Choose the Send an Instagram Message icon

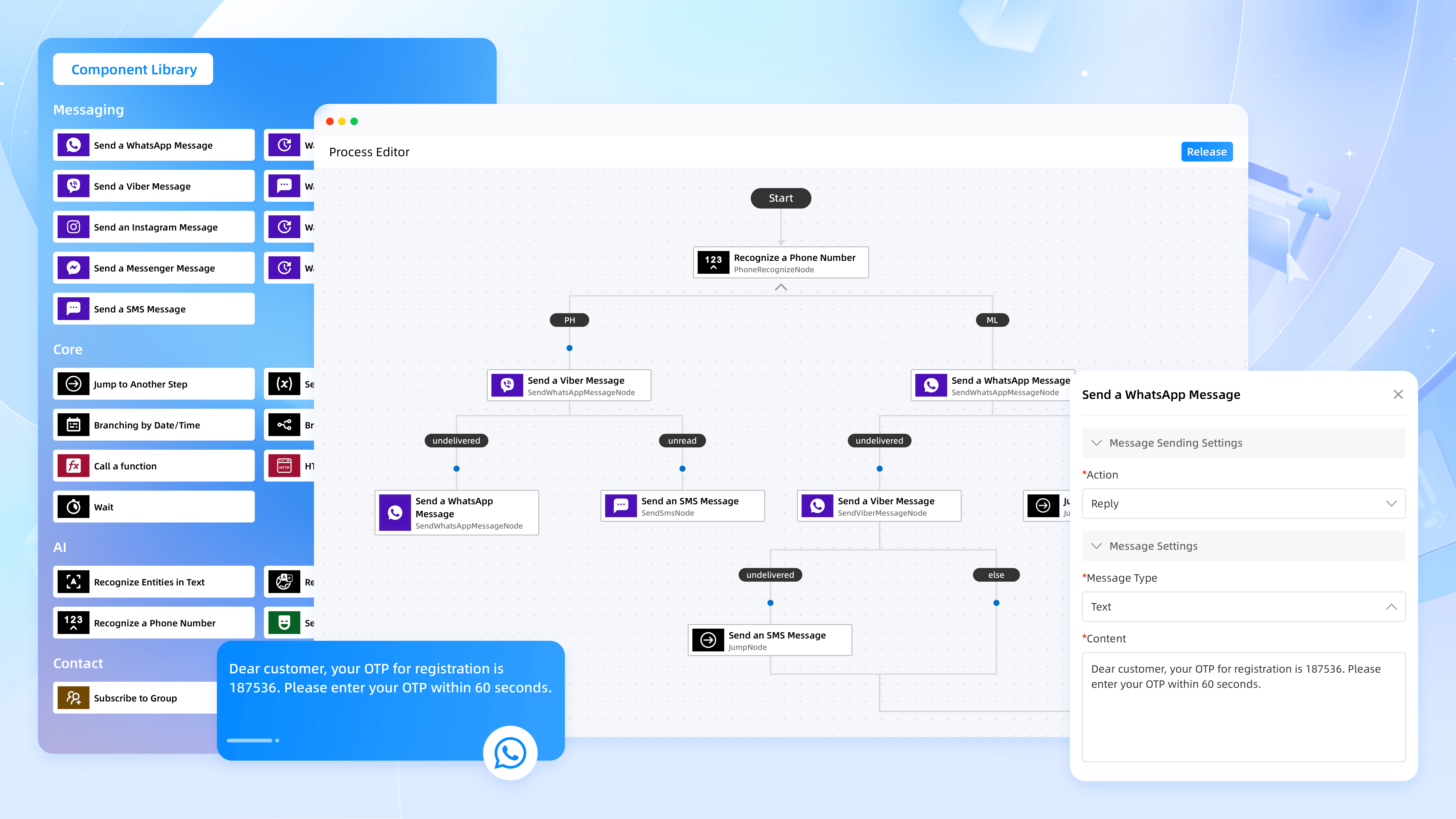(x=74, y=227)
